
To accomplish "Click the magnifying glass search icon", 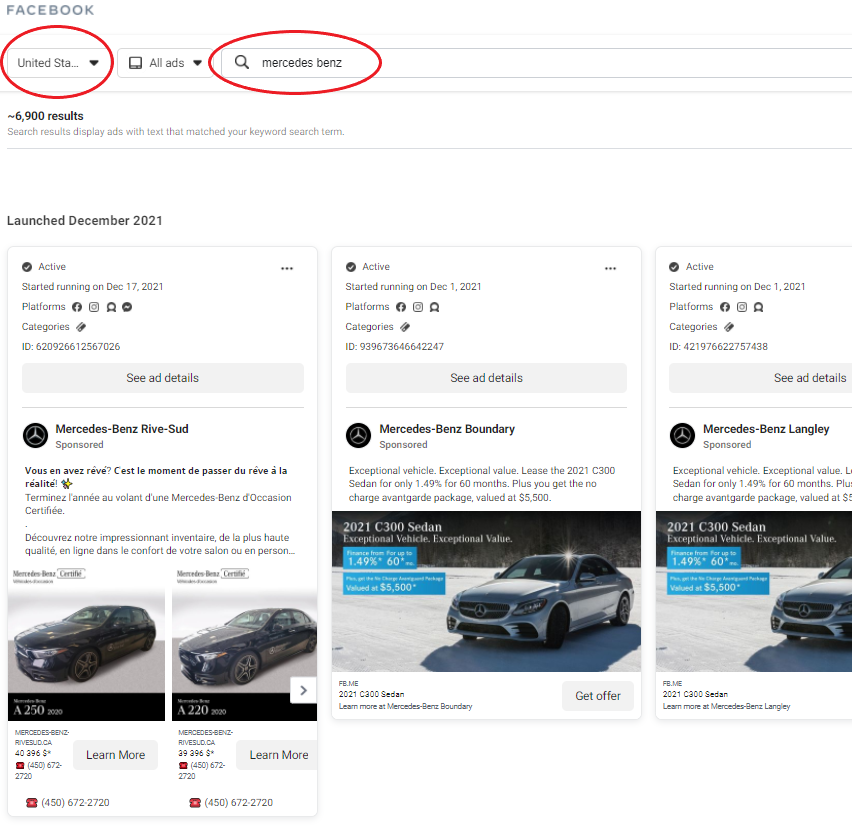I will tap(242, 62).
